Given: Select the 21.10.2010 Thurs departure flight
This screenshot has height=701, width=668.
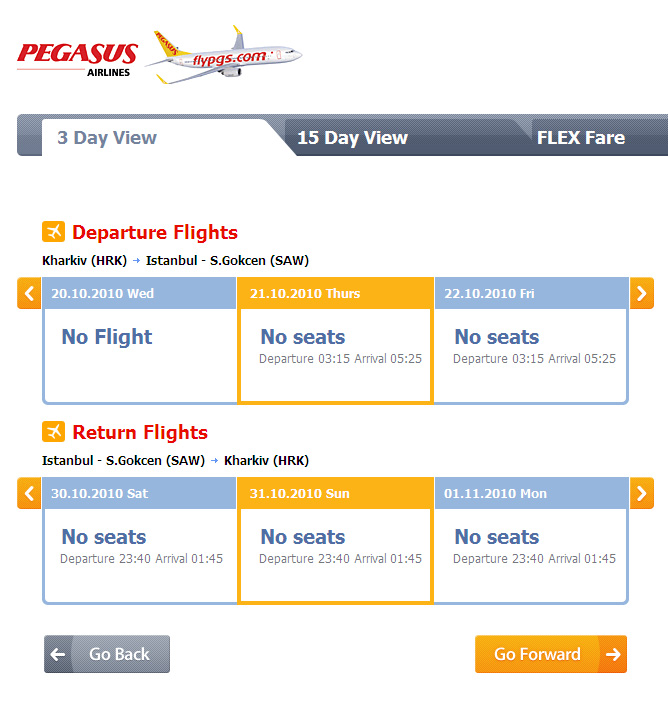Looking at the screenshot, I should pos(335,345).
